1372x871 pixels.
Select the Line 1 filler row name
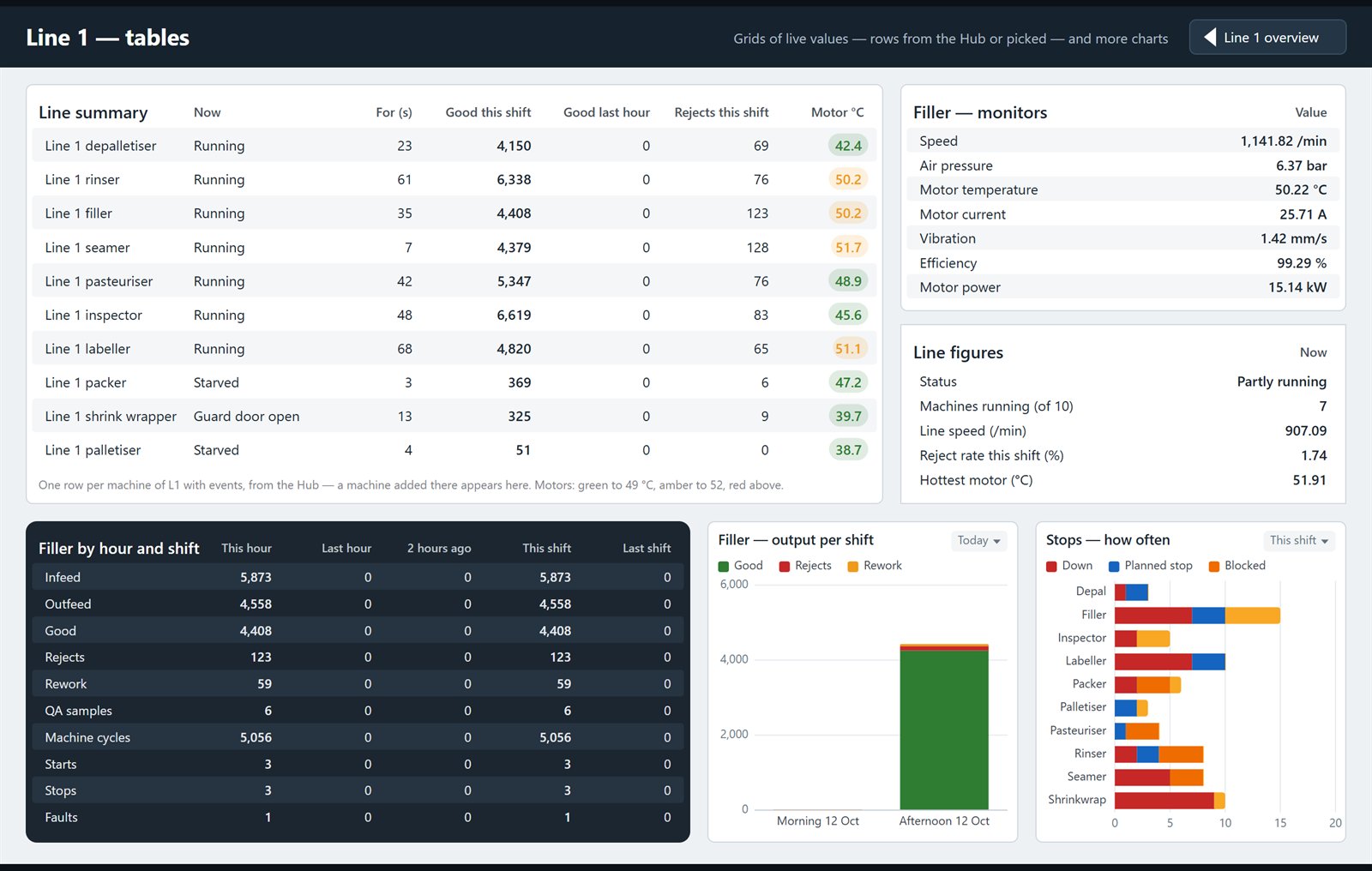click(78, 213)
